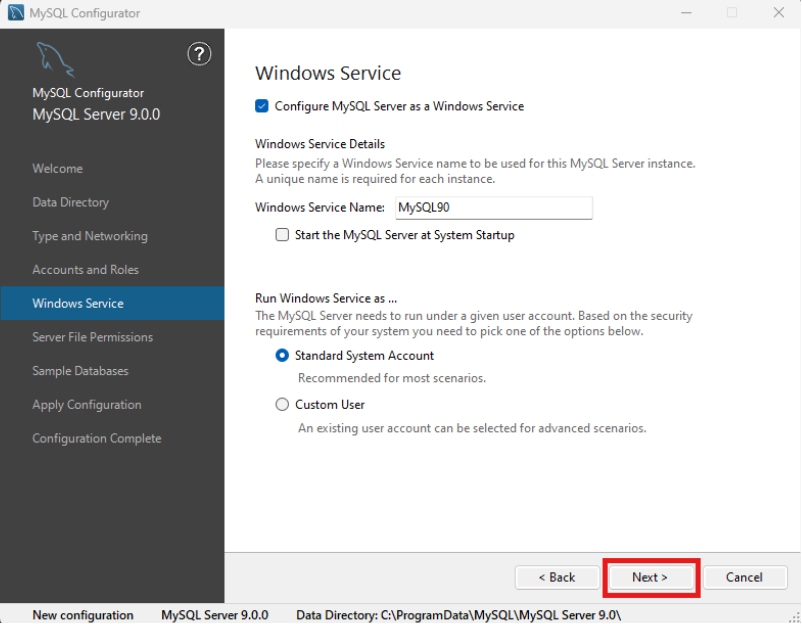The height and width of the screenshot is (624, 802).
Task: Close the MySQL Configurator window
Action: tap(778, 12)
